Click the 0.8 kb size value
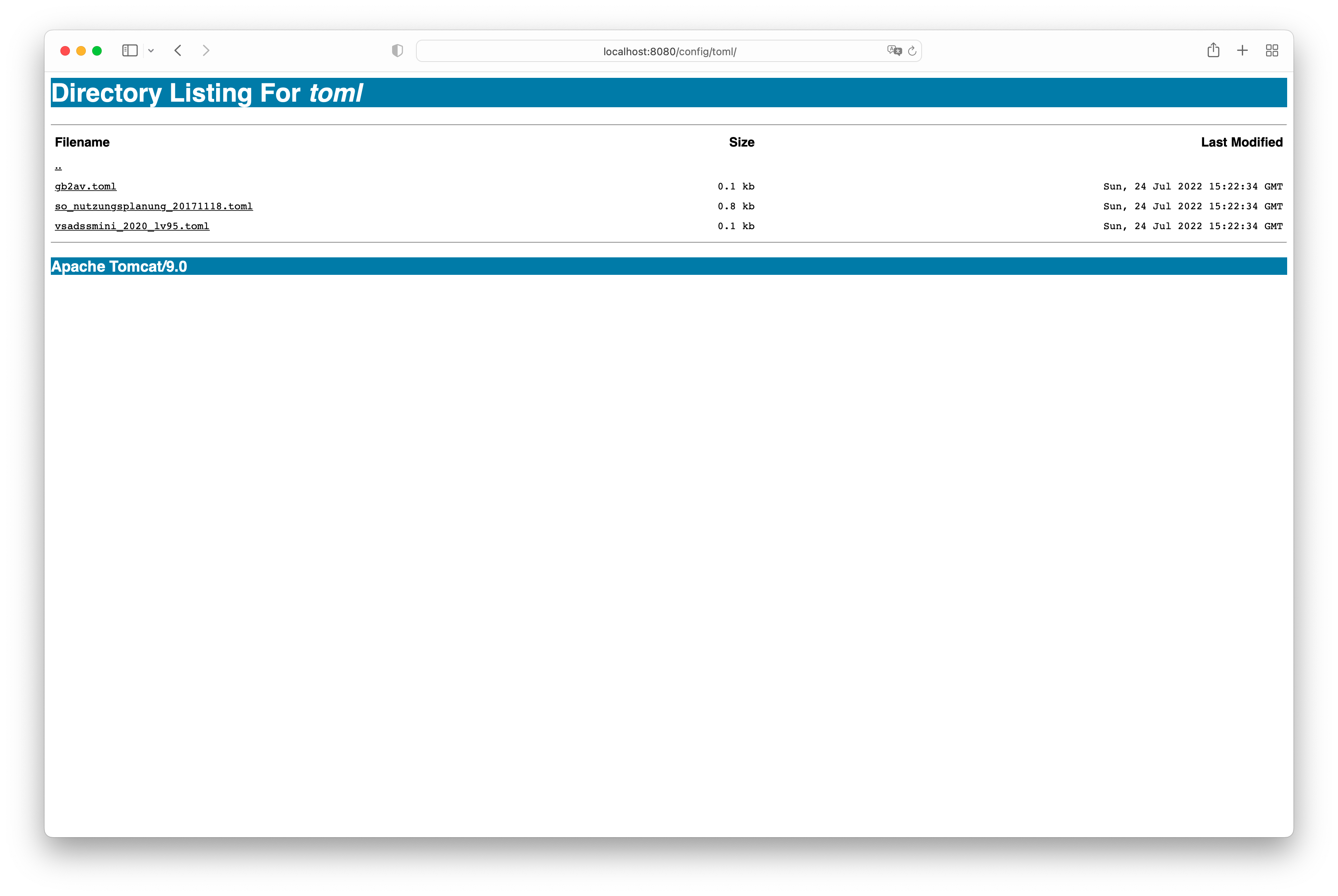Viewport: 1338px width, 896px height. [736, 206]
